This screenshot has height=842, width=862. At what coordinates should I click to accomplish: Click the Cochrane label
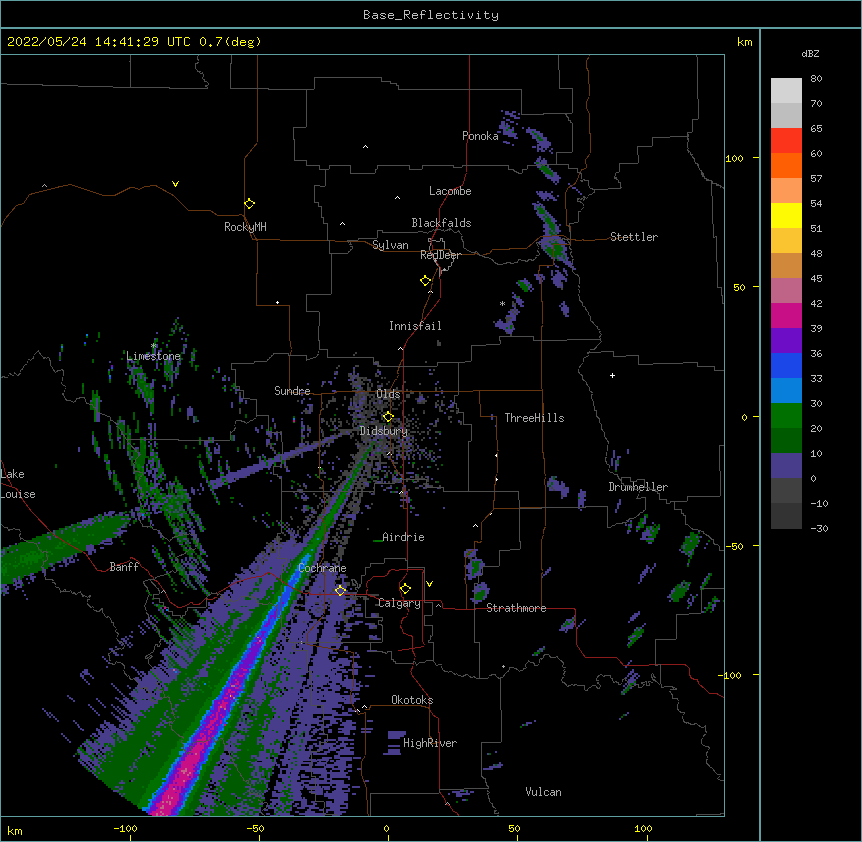point(322,568)
